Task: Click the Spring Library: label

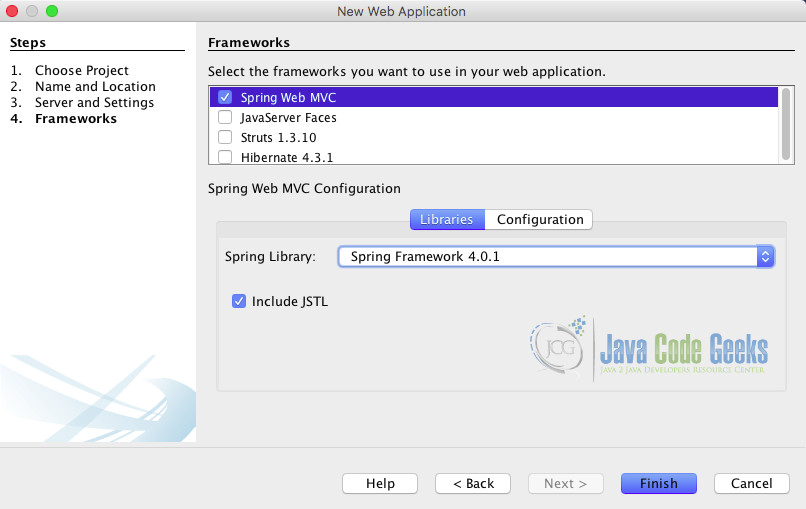Action: tap(270, 257)
